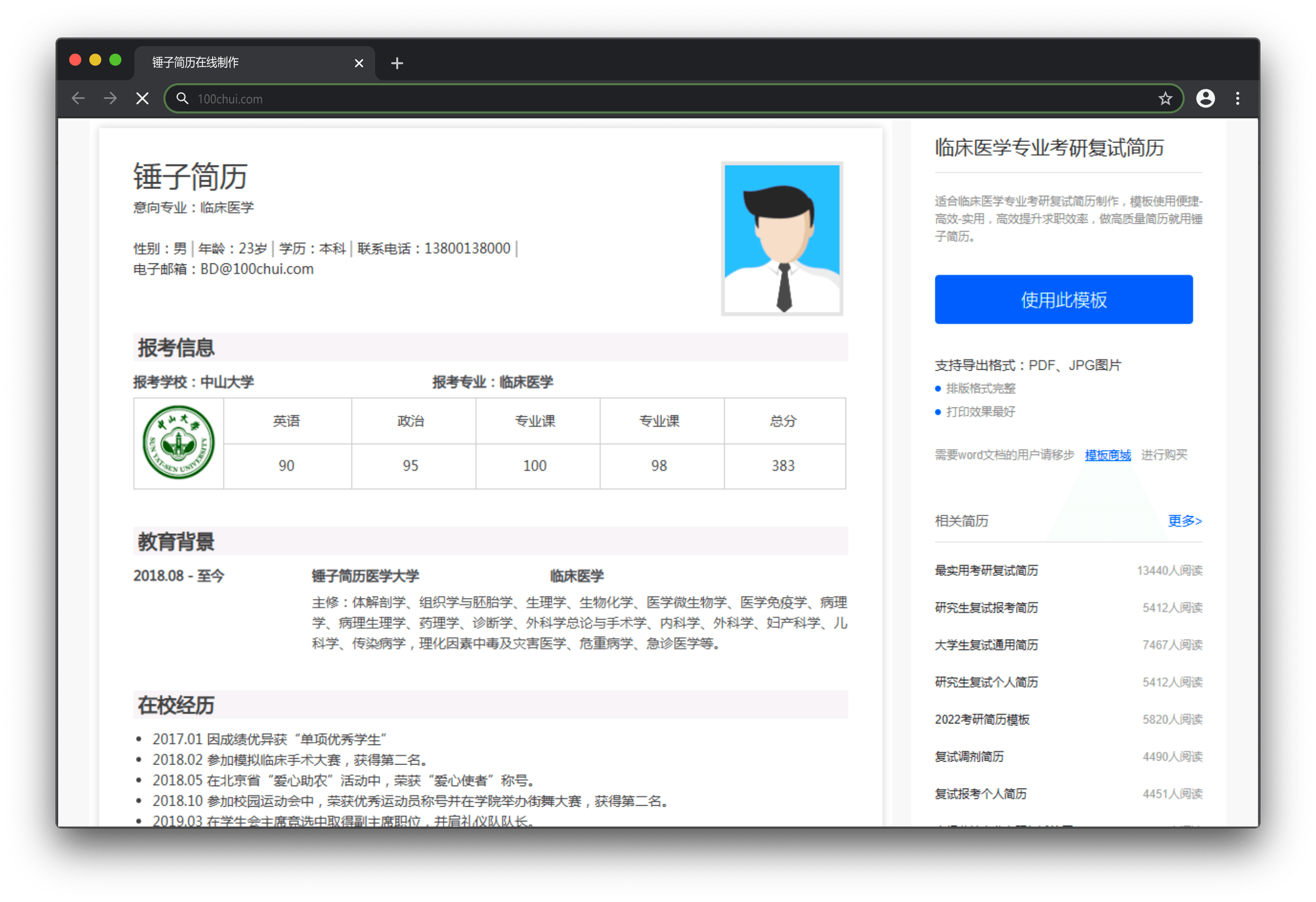This screenshot has height=902, width=1316.
Task: Bookmark the page with star icon
Action: pos(1165,99)
